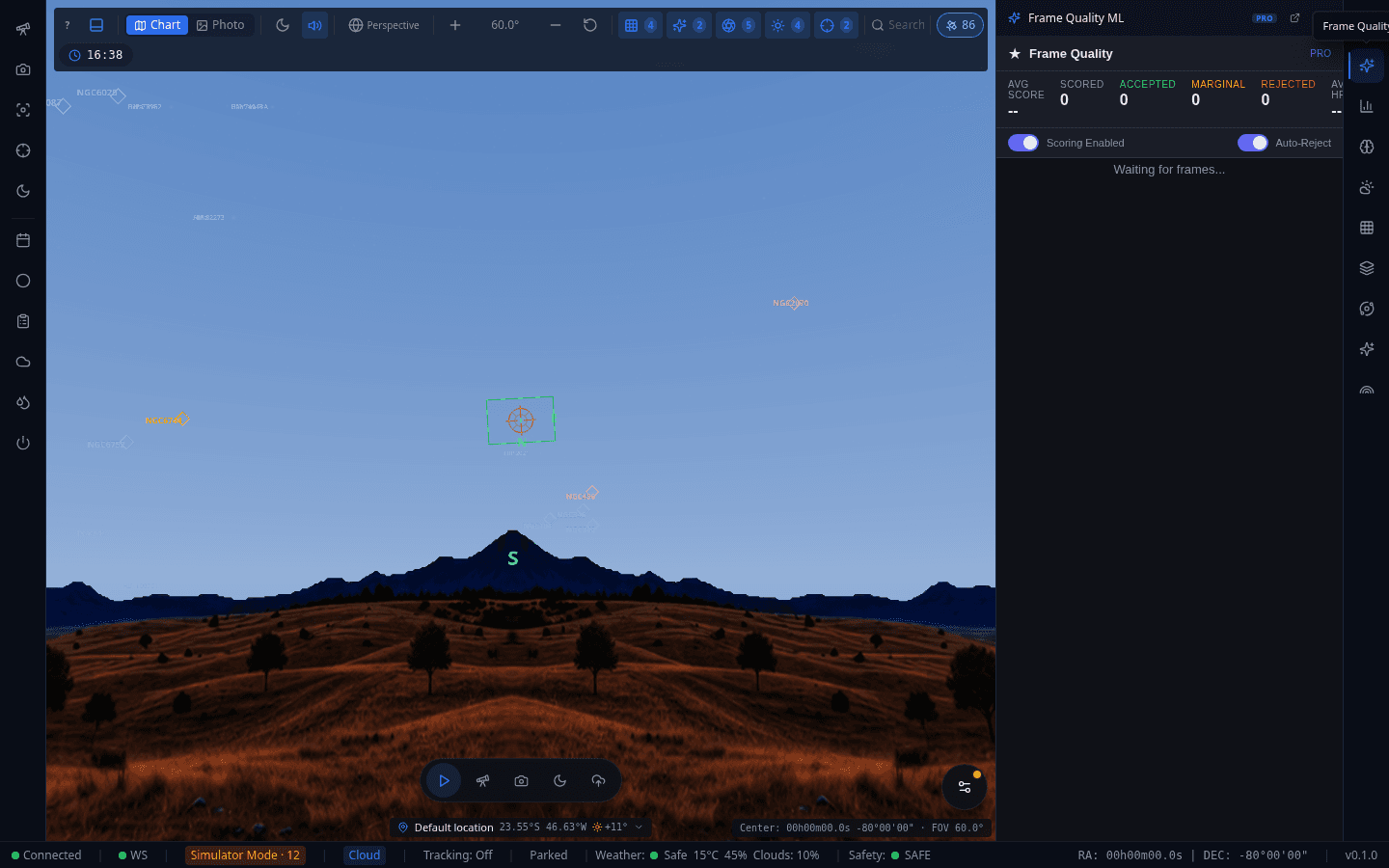Open the telescope section in left sidebar

[x=23, y=29]
